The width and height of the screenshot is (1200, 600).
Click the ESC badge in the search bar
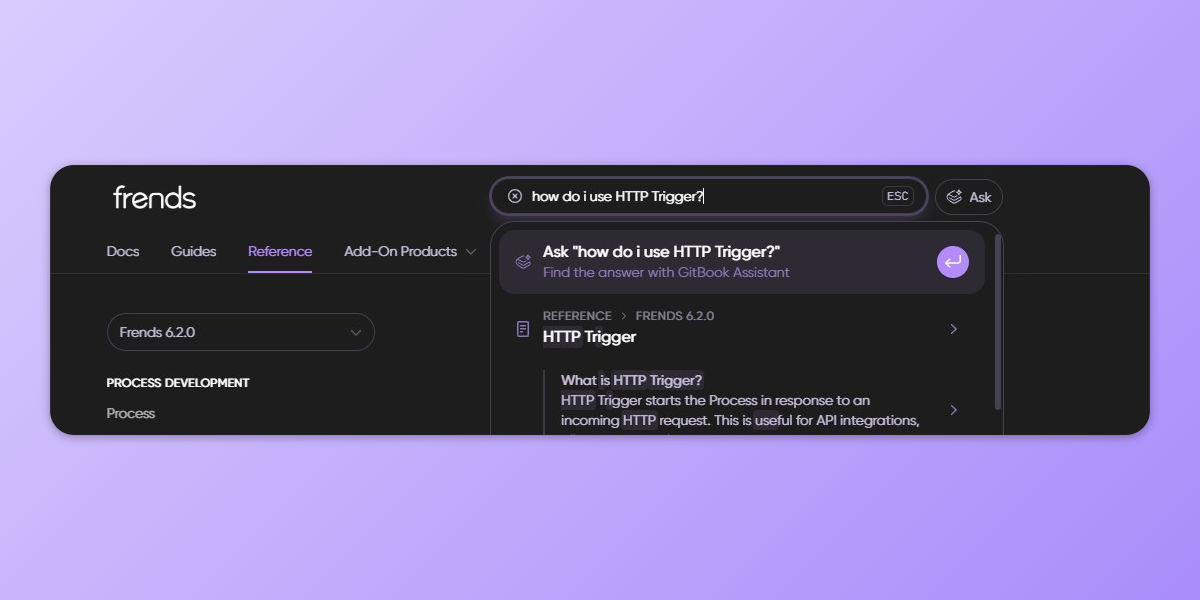click(x=897, y=196)
